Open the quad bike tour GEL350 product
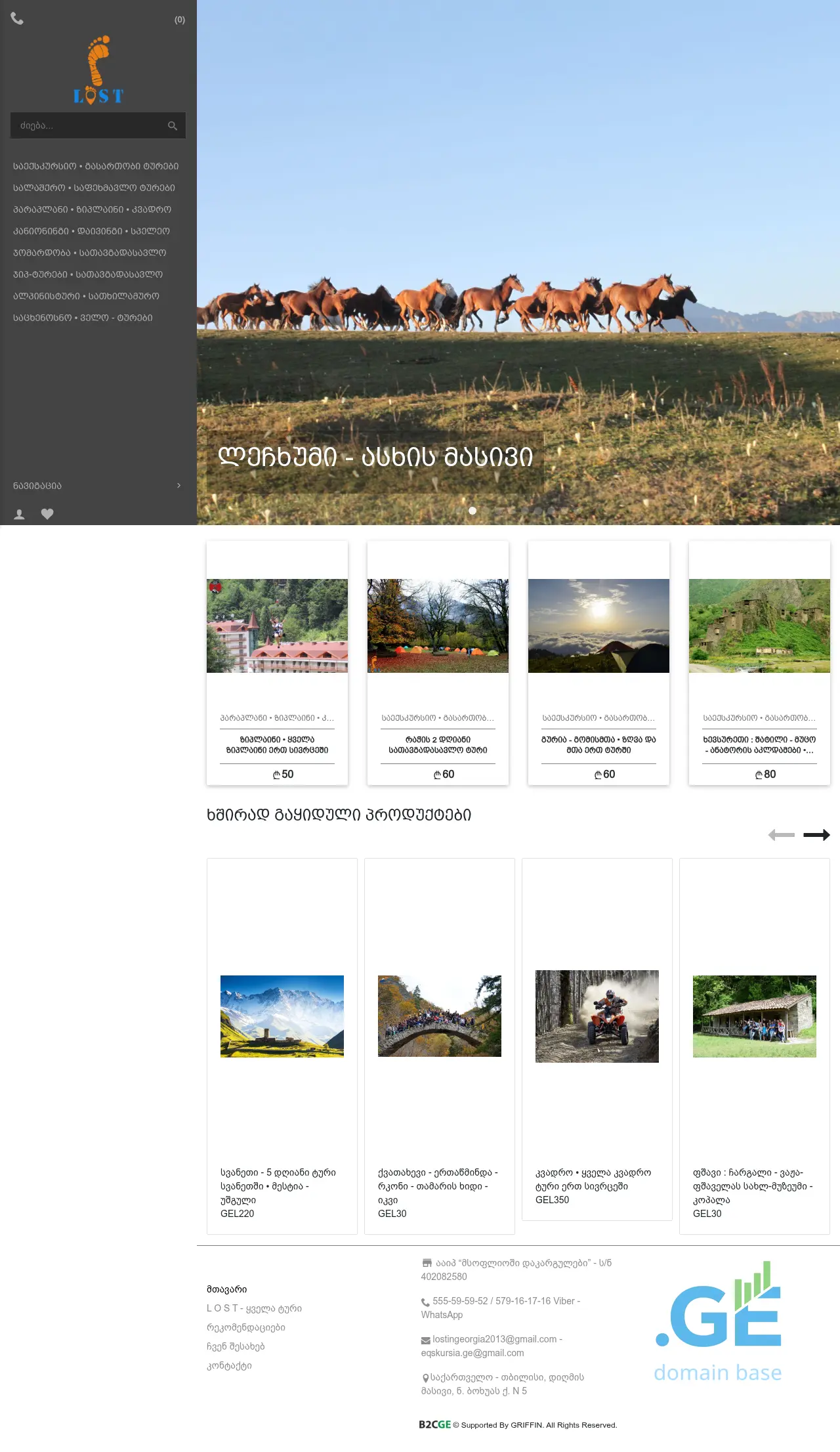This screenshot has height=1452, width=840. click(597, 1016)
